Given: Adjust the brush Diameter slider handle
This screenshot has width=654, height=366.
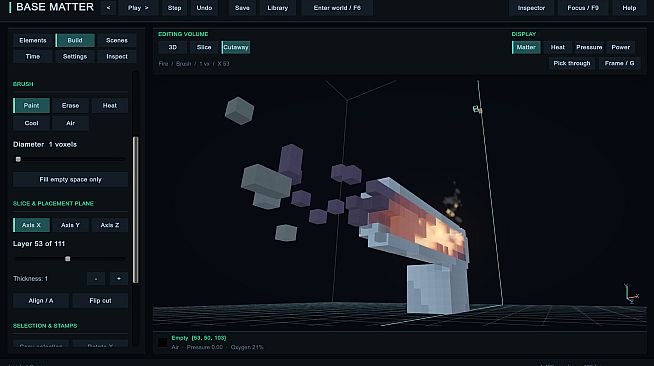Looking at the screenshot, I should 18,159.
